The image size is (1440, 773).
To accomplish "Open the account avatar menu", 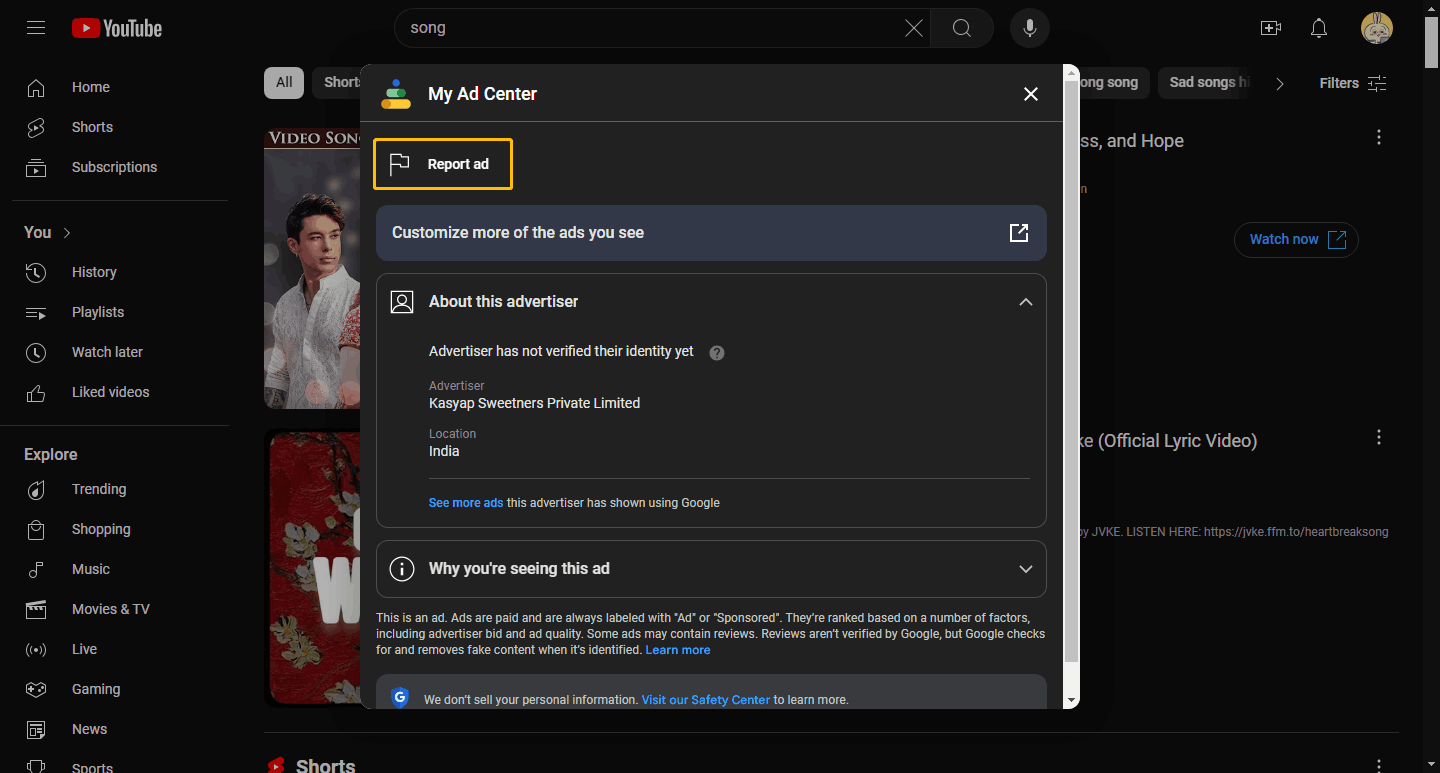I will pyautogui.click(x=1377, y=28).
